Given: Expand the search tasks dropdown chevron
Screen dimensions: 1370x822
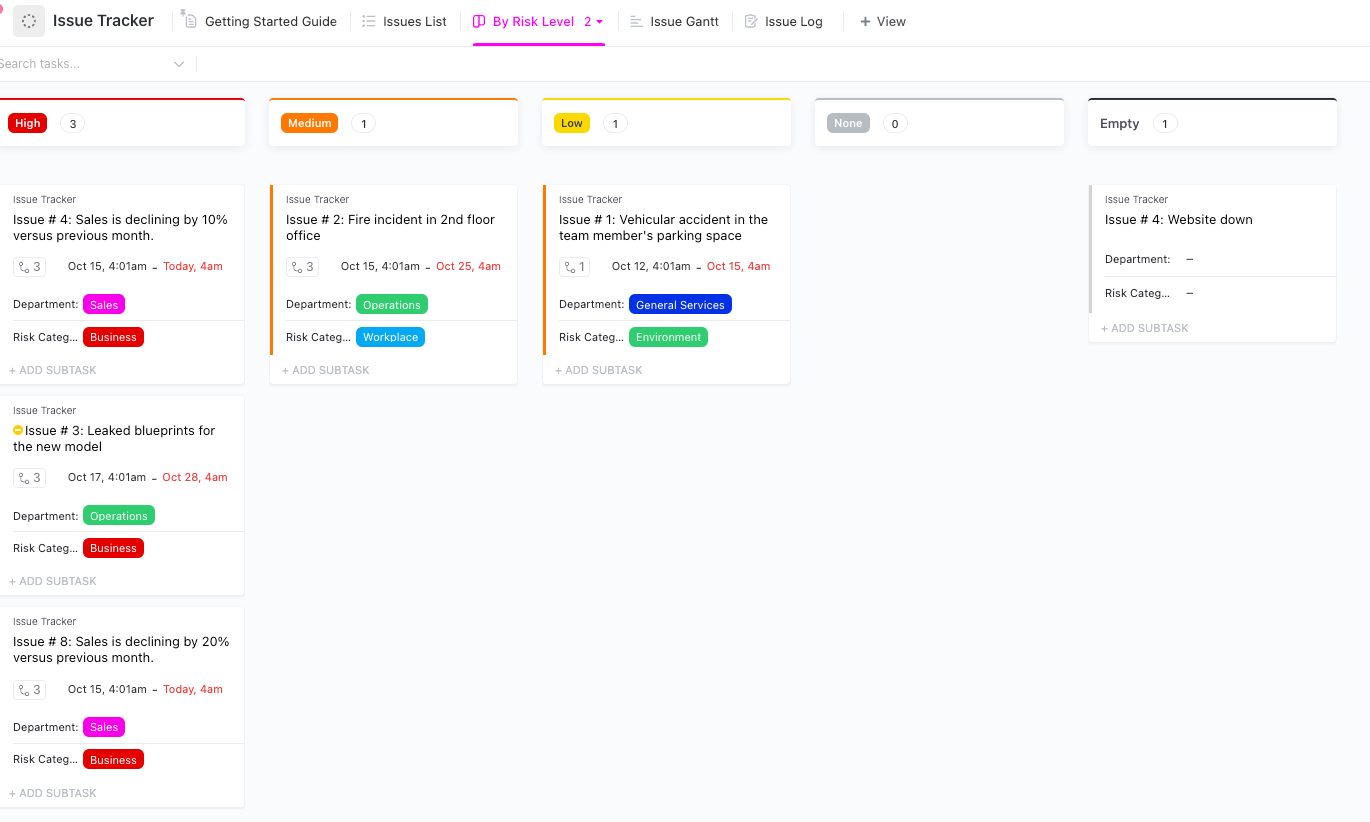Looking at the screenshot, I should 179,64.
